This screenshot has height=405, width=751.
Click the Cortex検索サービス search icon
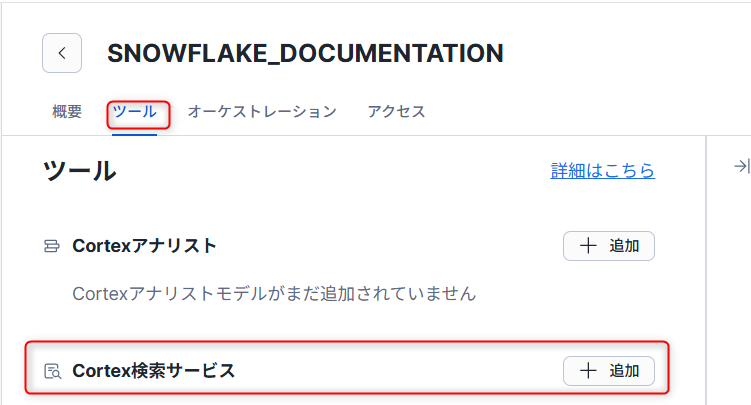click(52, 371)
